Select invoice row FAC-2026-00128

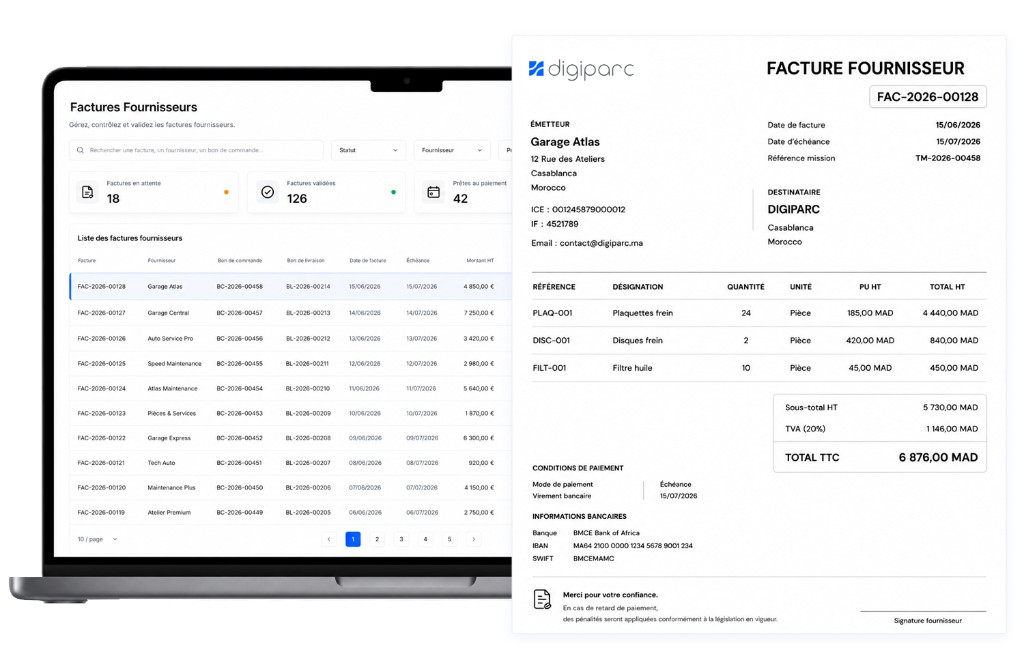click(291, 287)
